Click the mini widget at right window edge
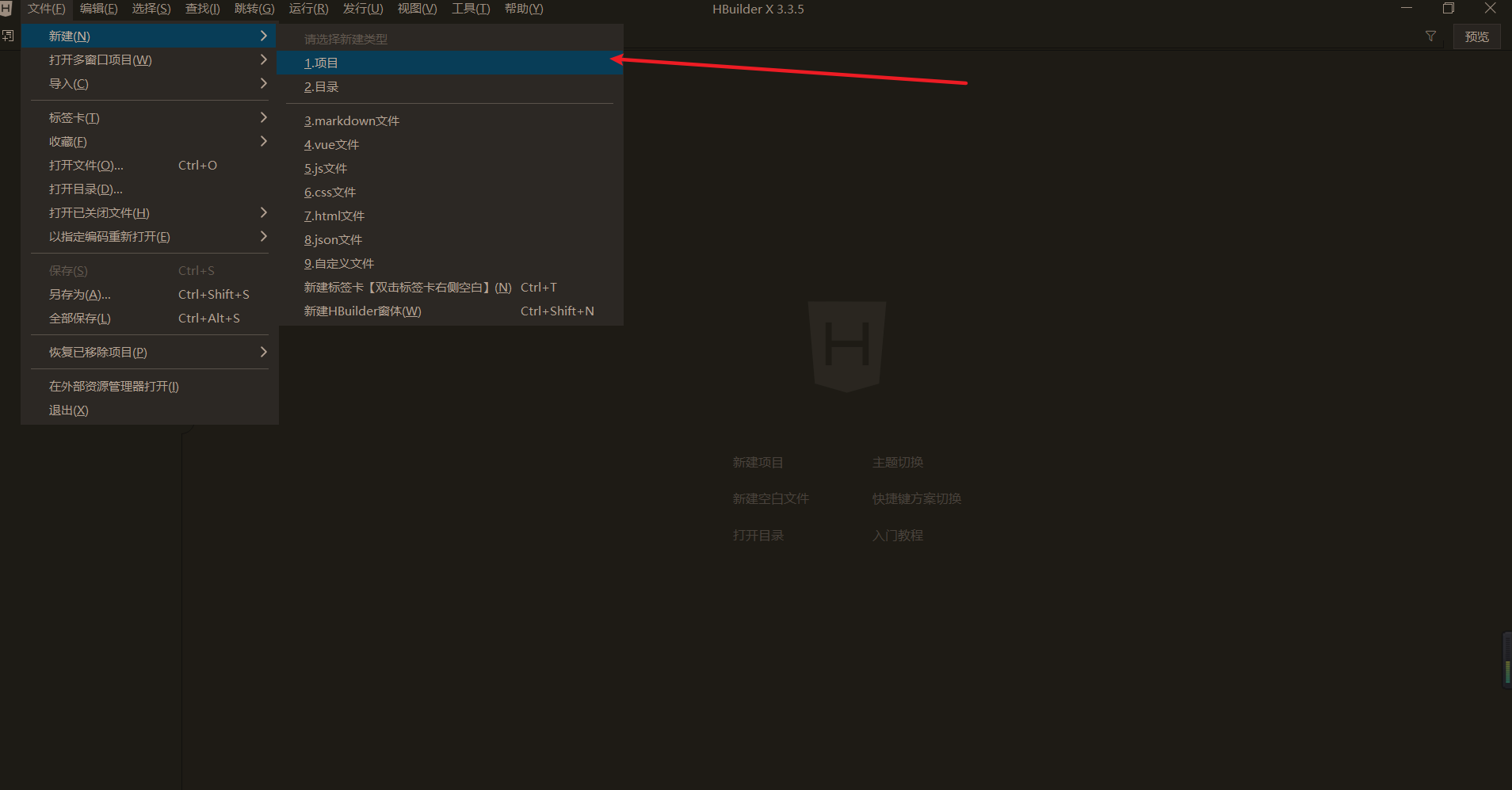The image size is (1512, 790). coord(1507,660)
